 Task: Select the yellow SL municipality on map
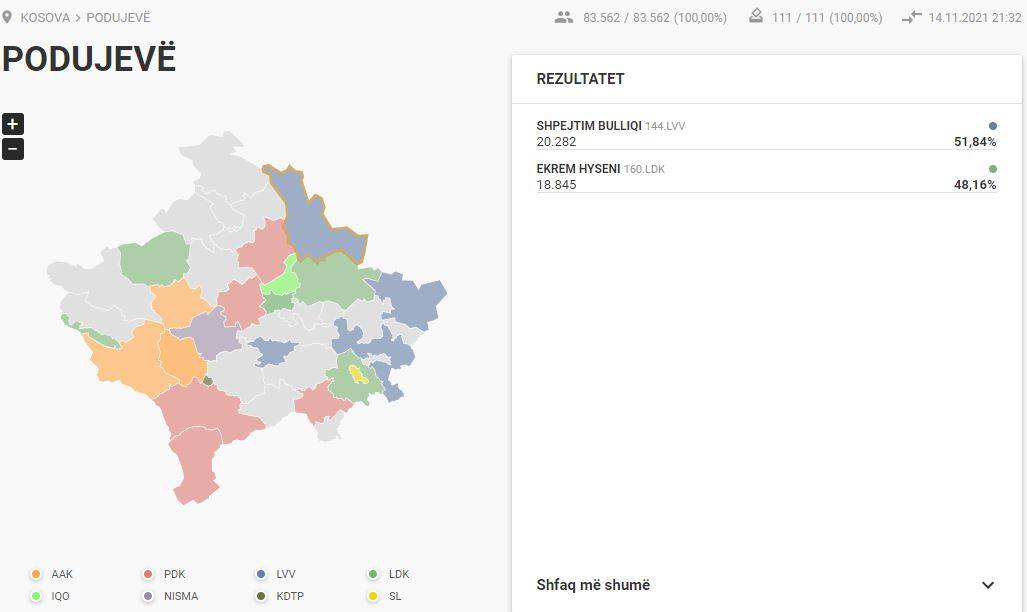click(x=358, y=374)
